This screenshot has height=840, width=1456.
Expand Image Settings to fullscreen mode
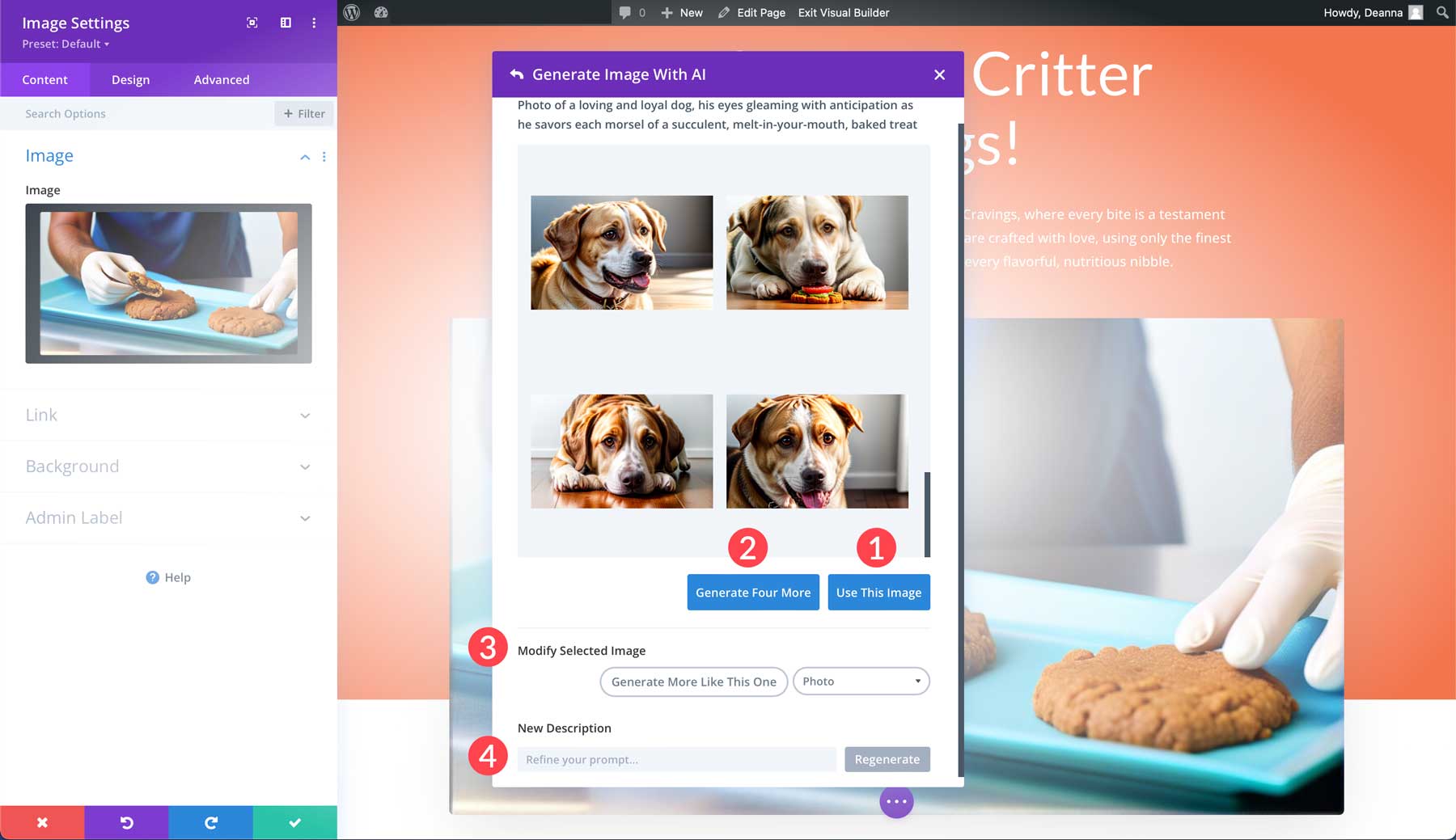click(252, 23)
